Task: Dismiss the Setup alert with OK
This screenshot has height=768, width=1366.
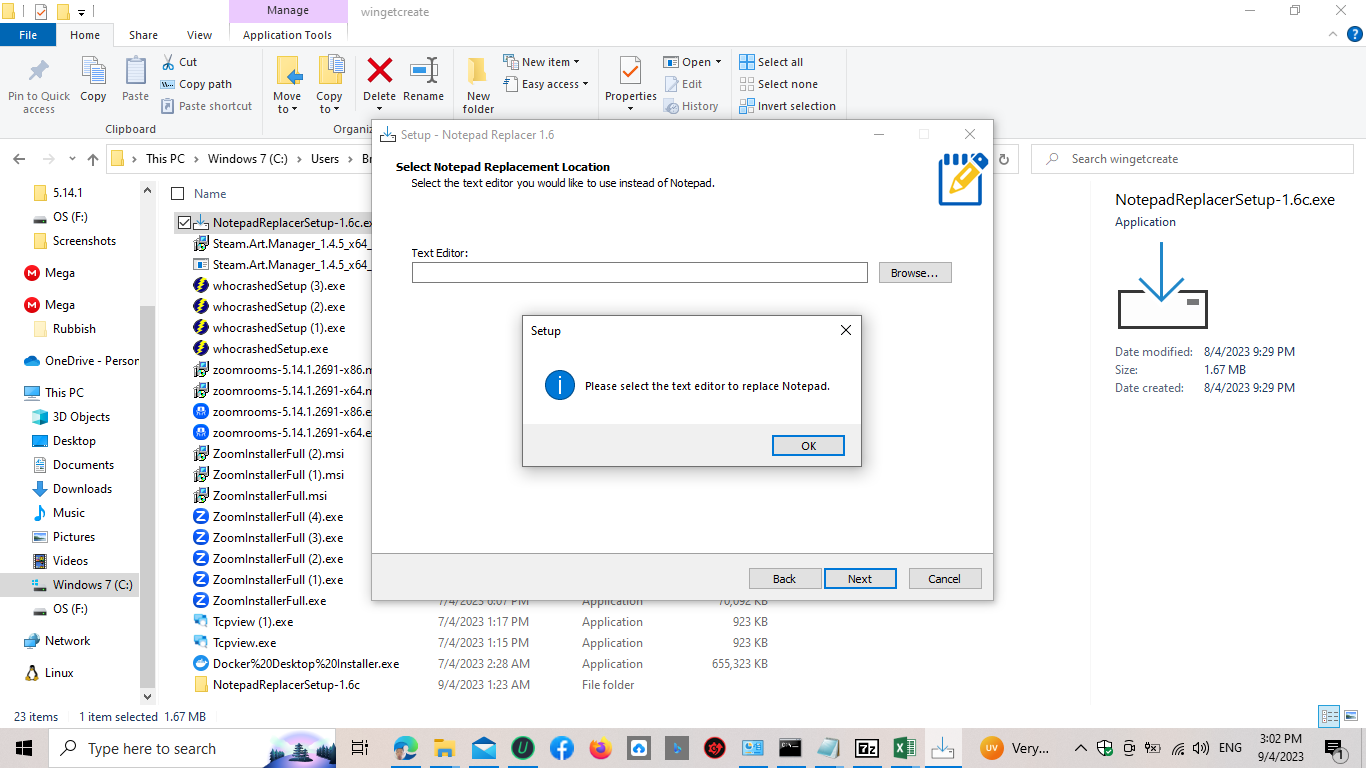Action: (x=808, y=445)
